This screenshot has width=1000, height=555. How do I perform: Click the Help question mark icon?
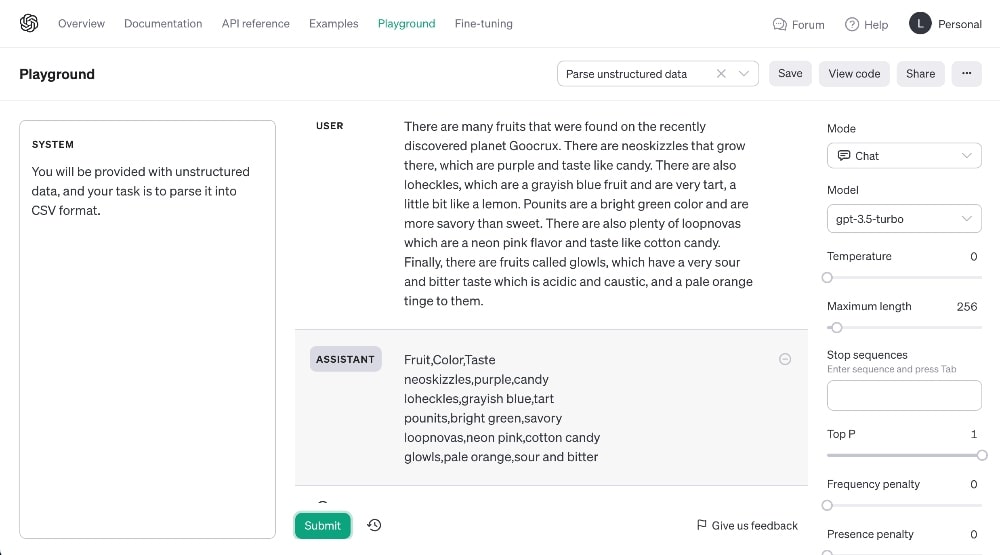point(852,24)
